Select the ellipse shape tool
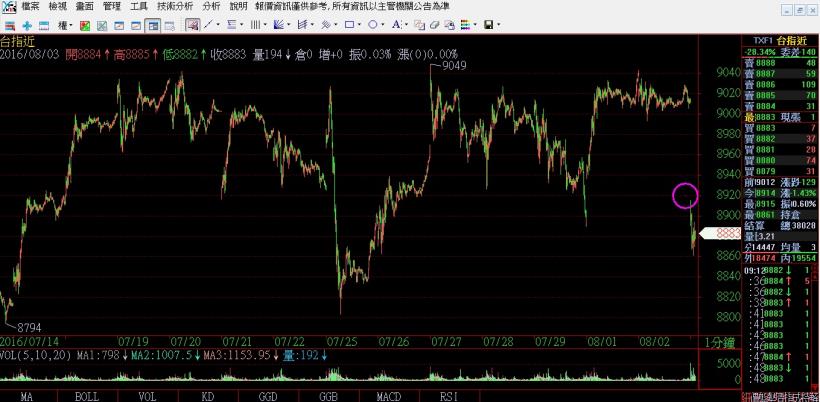The height and width of the screenshot is (402, 820). click(x=373, y=24)
